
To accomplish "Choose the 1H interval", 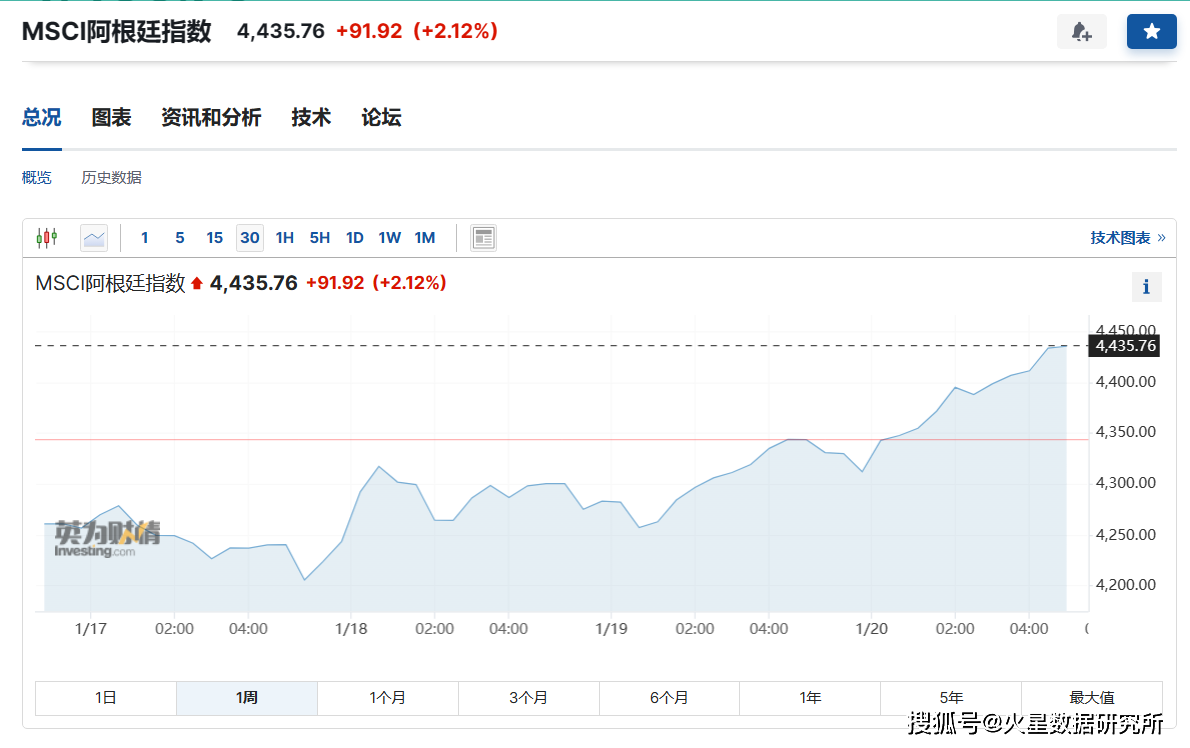I will click(285, 238).
